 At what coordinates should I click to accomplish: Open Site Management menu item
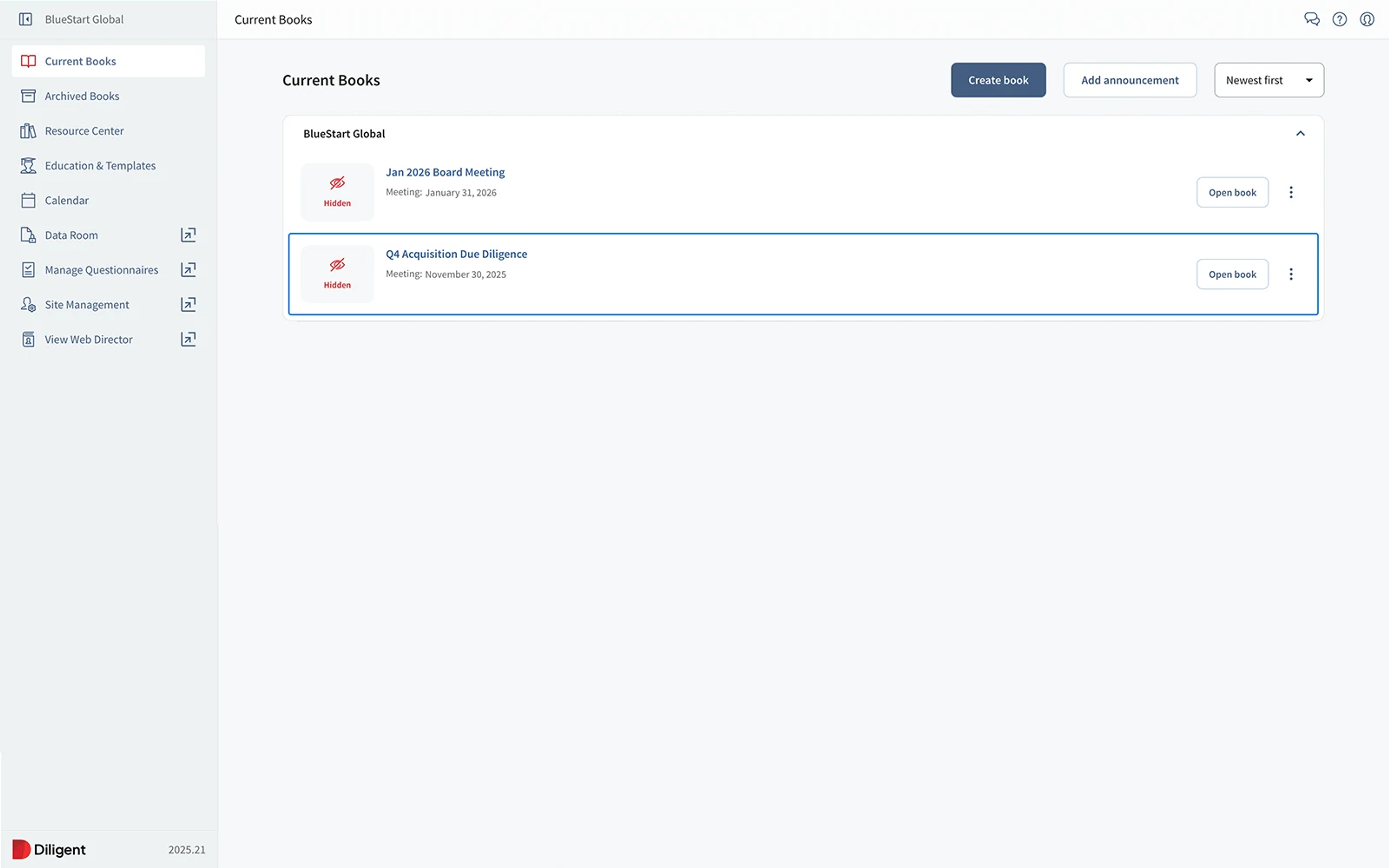[x=109, y=304]
